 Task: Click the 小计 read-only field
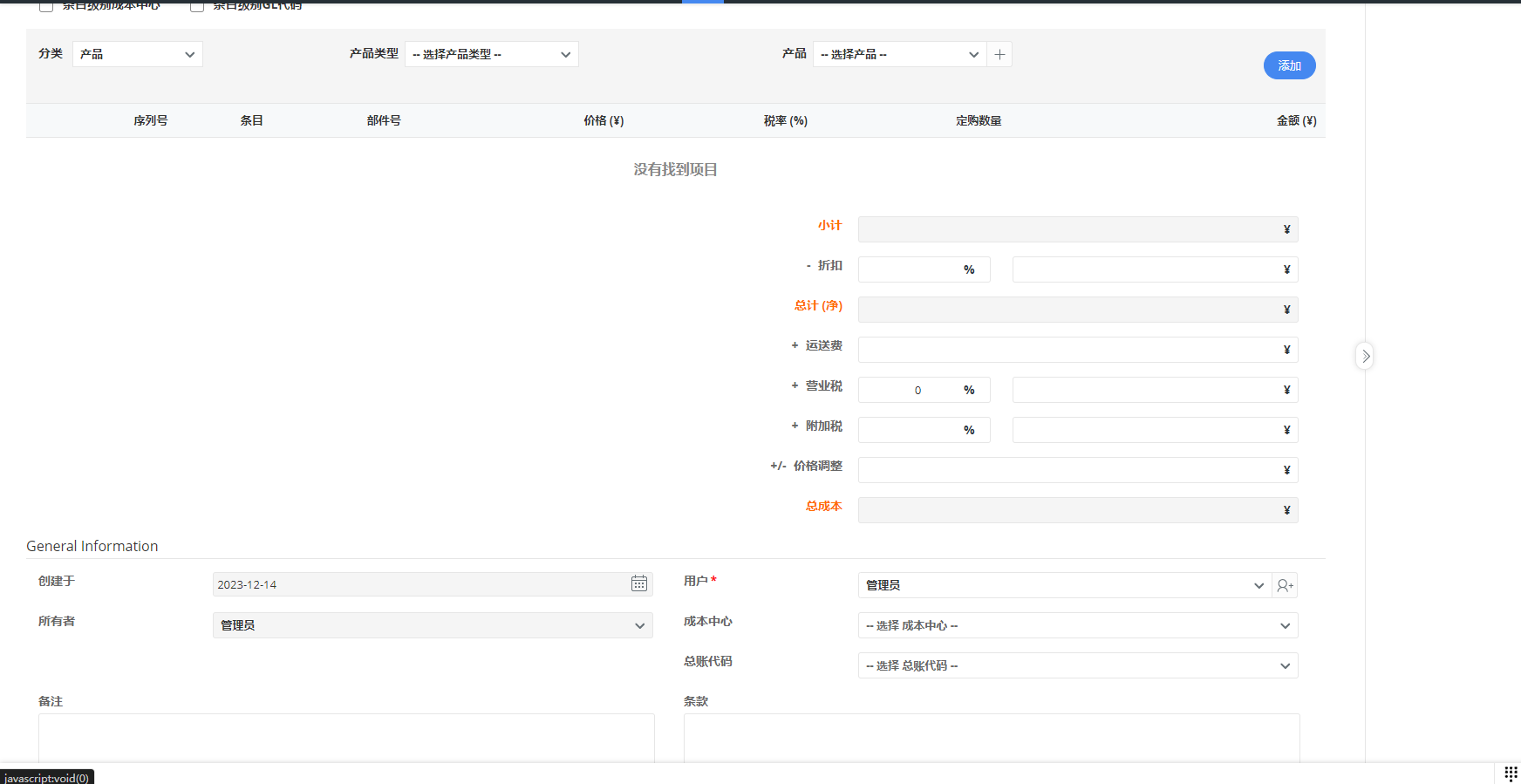coord(1078,229)
